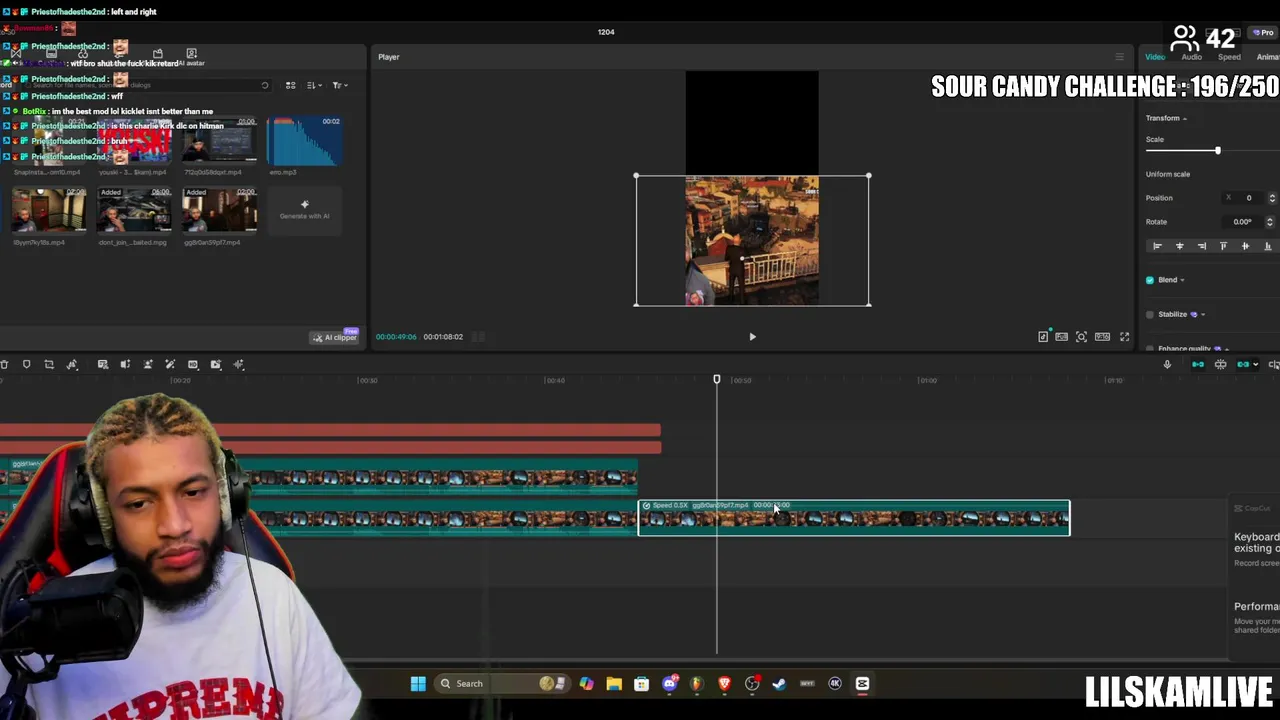Switch to the Speed properties tab
The image size is (1280, 720).
pyautogui.click(x=1229, y=57)
